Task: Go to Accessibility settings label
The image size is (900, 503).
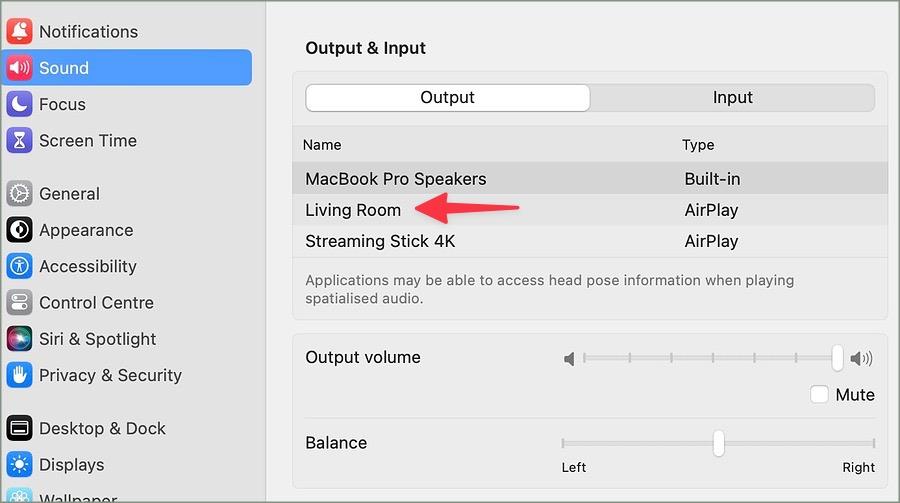Action: coord(88,266)
